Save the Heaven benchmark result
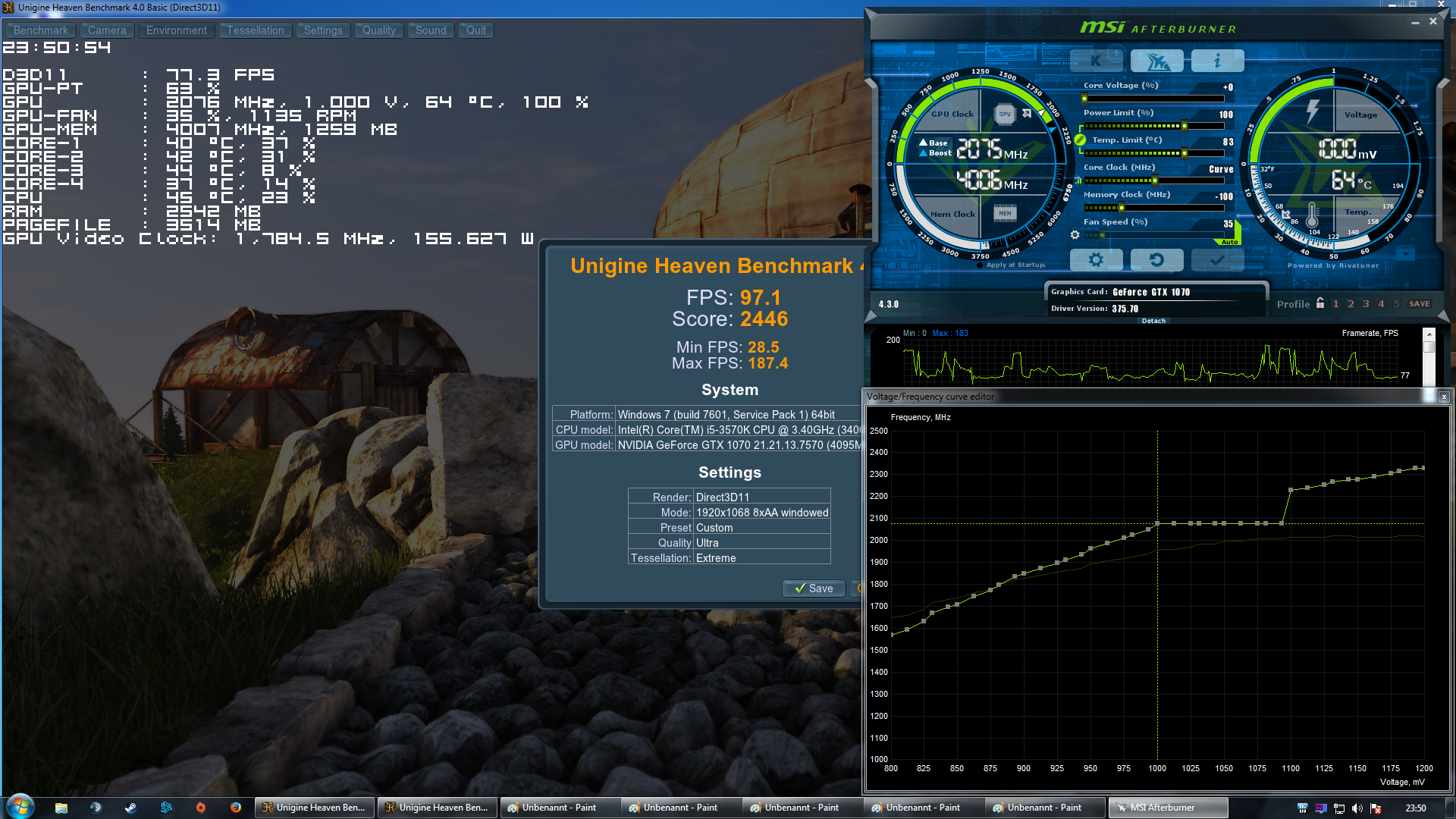The height and width of the screenshot is (819, 1456). pos(814,588)
